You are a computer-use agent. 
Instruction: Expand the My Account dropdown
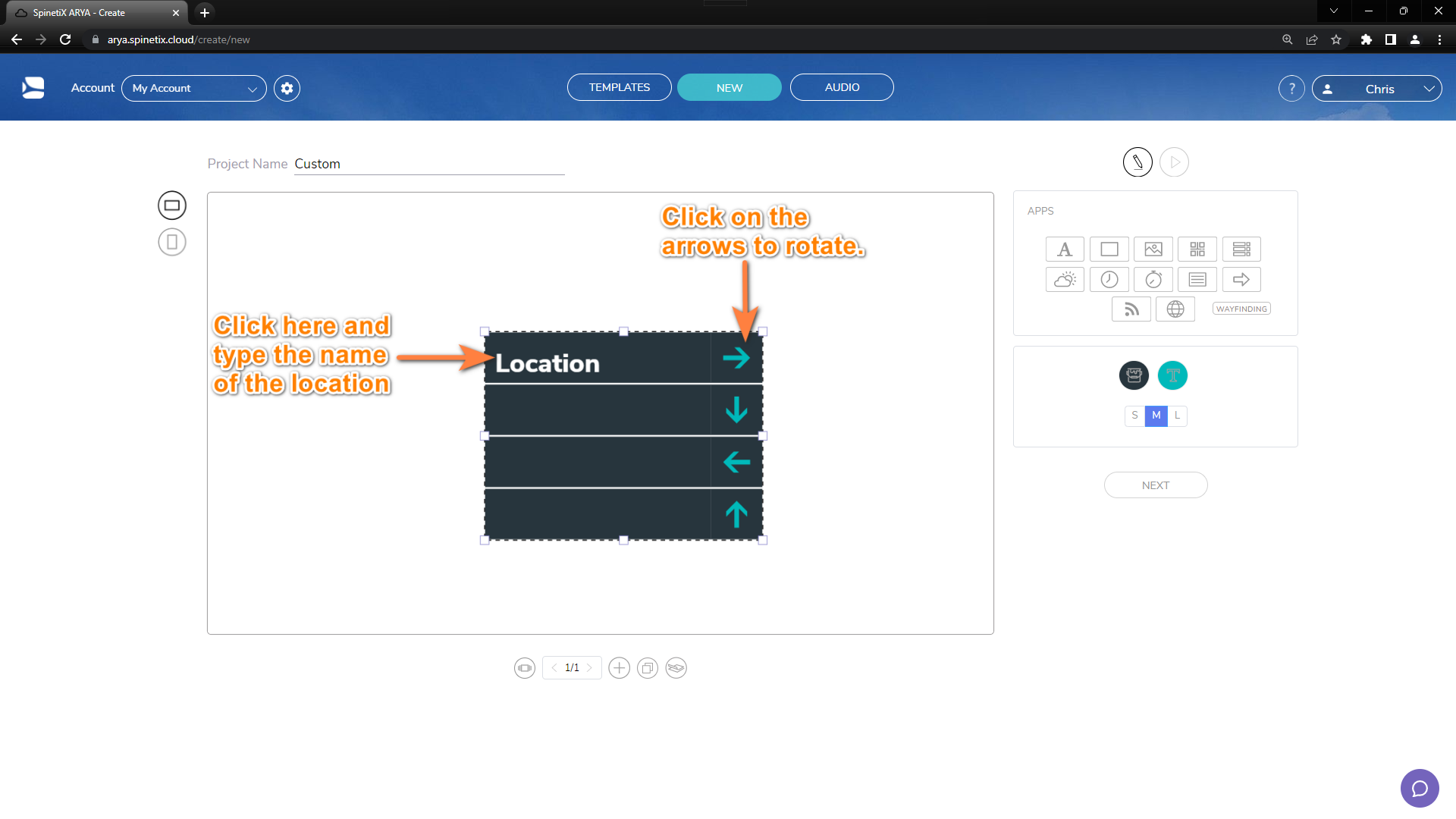coord(253,88)
